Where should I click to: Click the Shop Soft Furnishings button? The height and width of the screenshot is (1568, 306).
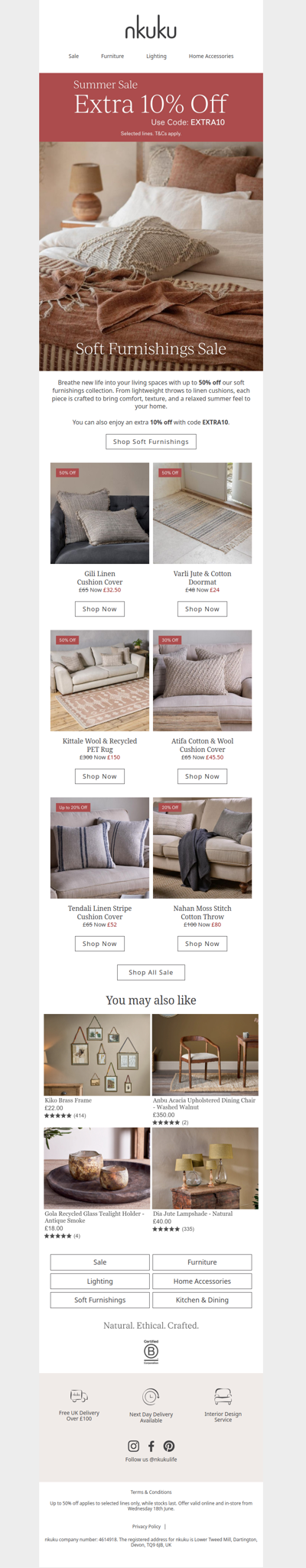coord(151,442)
